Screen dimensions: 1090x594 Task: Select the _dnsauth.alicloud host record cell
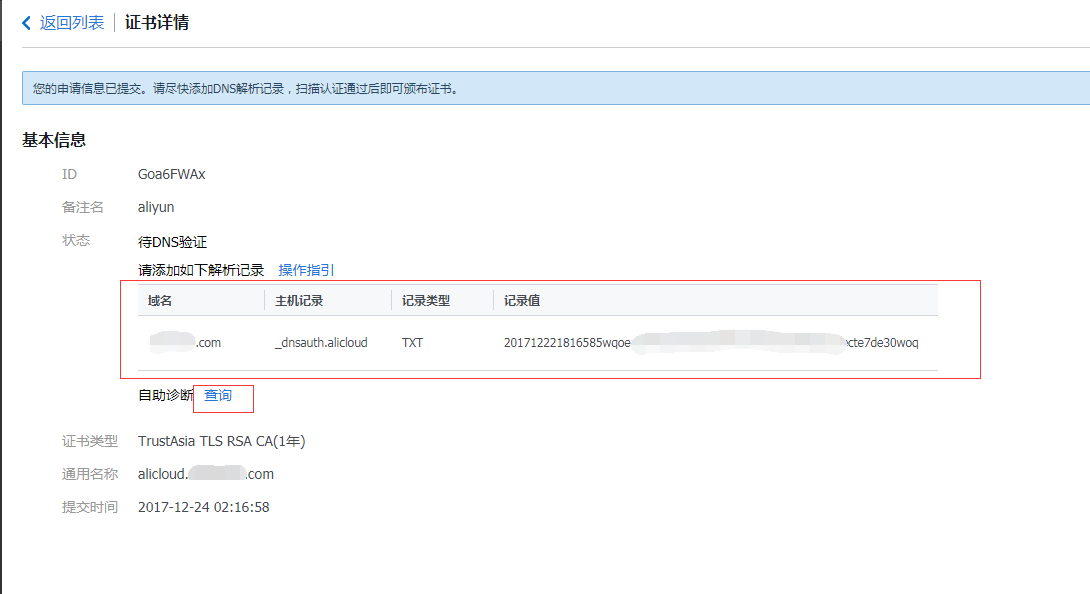pos(321,343)
